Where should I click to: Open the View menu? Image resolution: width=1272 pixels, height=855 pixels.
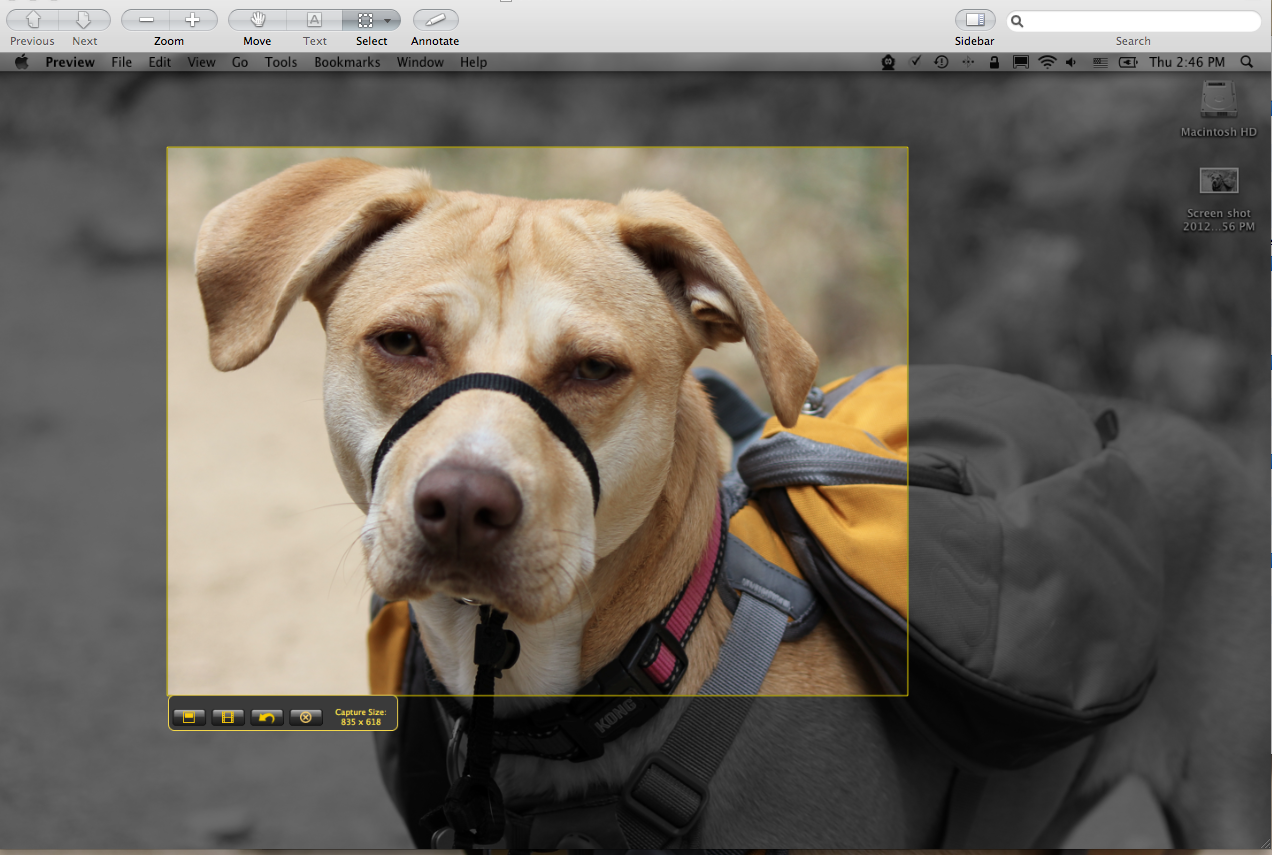pyautogui.click(x=201, y=62)
